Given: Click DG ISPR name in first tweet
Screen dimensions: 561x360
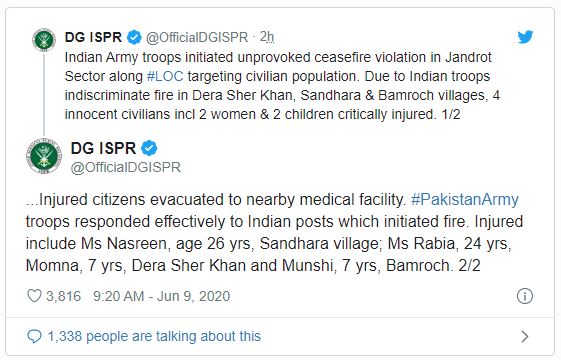Looking at the screenshot, I should pyautogui.click(x=93, y=37).
